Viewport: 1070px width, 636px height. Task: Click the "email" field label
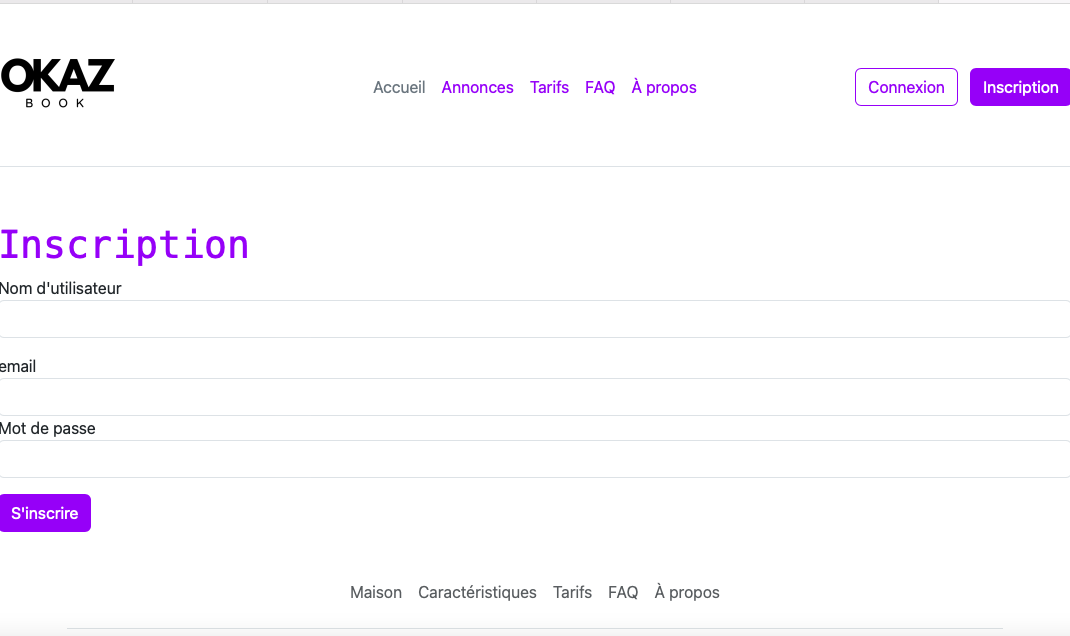click(18, 367)
